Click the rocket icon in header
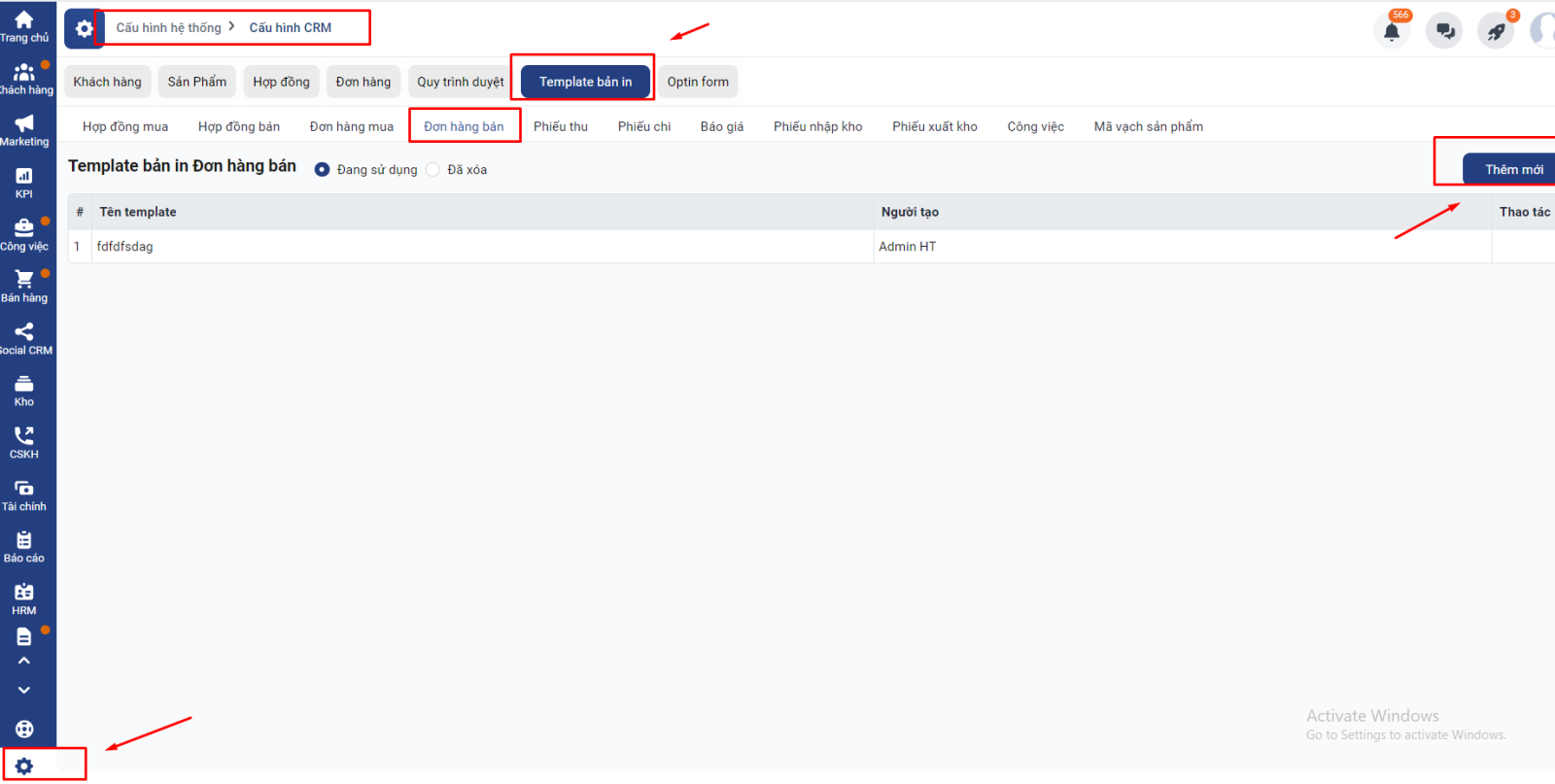 tap(1496, 32)
